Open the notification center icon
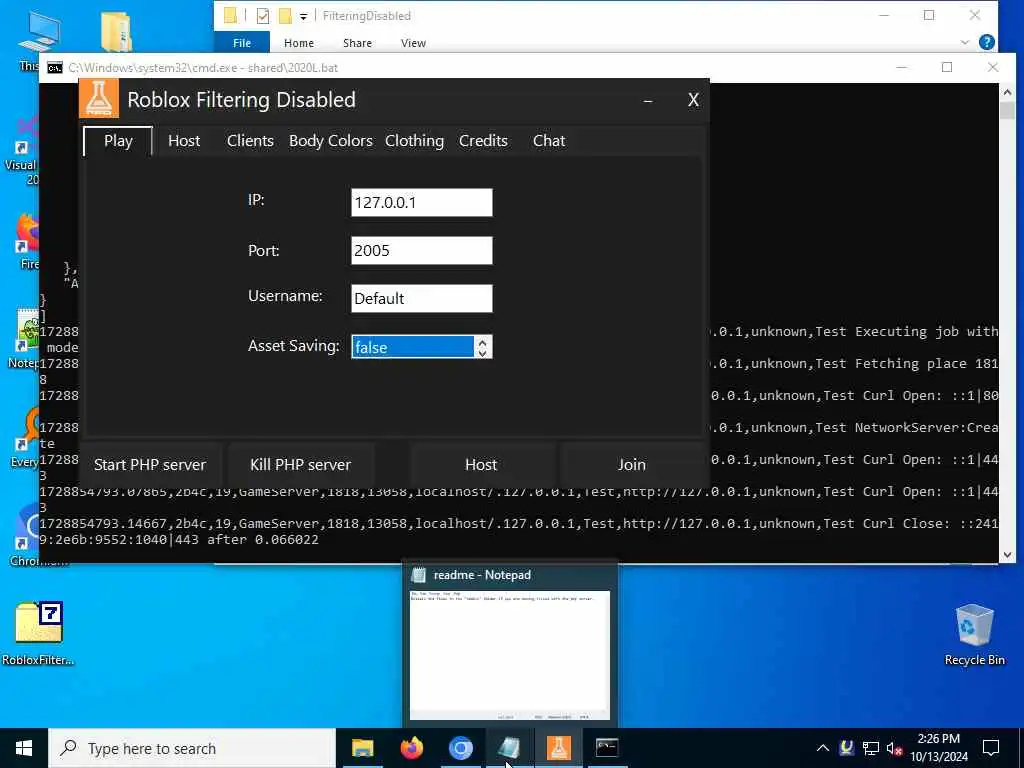The image size is (1024, 768). coord(991,748)
